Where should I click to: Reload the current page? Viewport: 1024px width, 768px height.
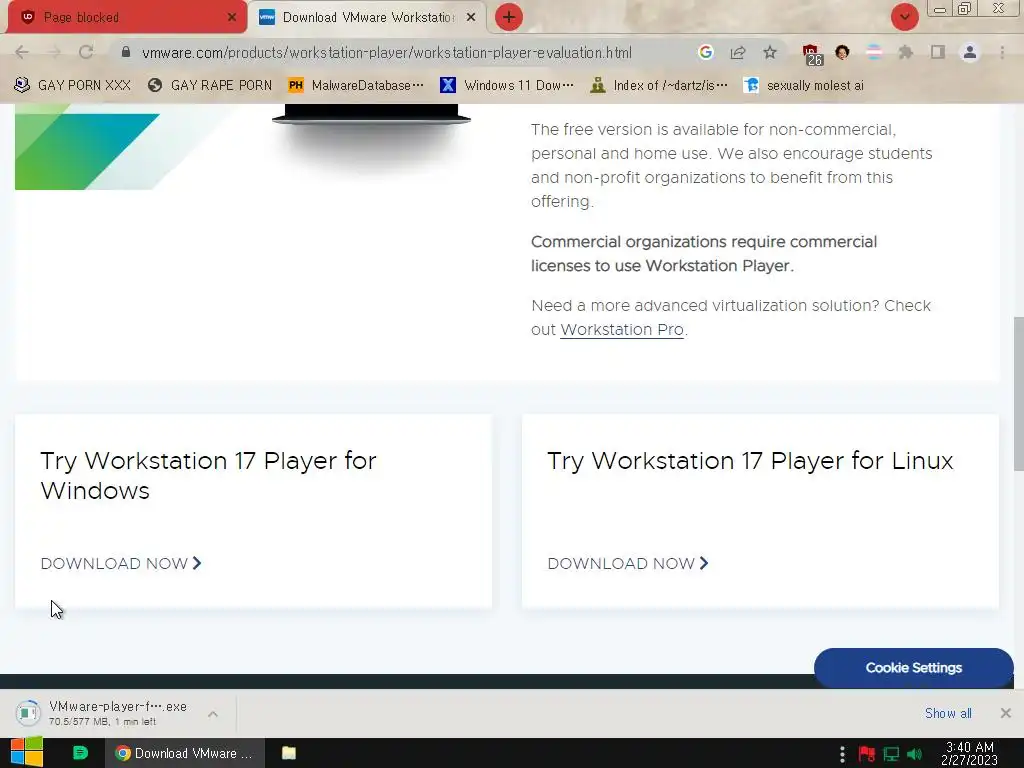(86, 52)
